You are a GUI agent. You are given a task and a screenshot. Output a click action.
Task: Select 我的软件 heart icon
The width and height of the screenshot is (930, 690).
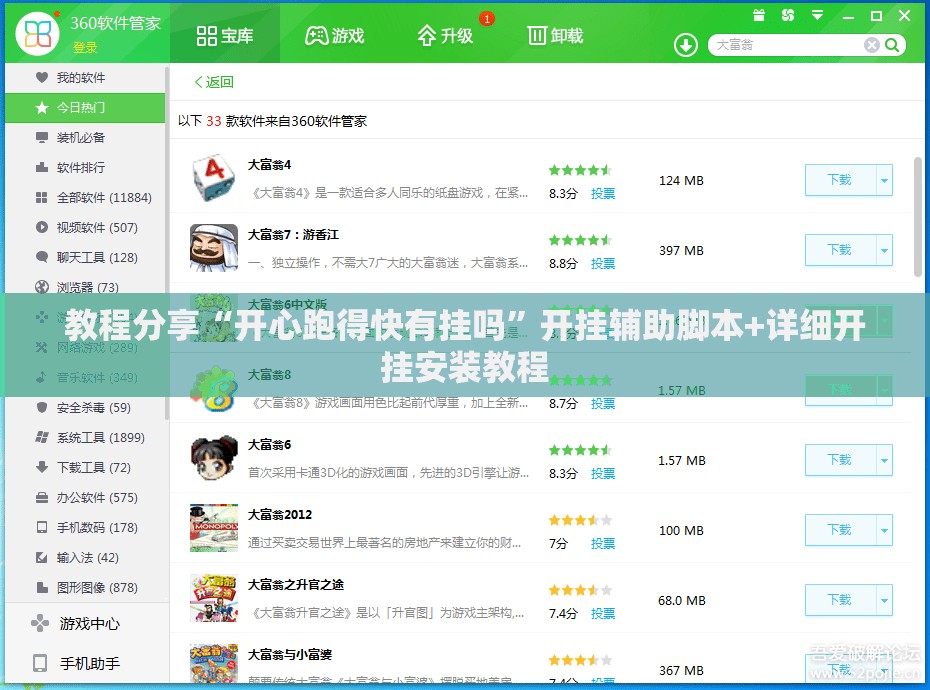click(x=42, y=77)
